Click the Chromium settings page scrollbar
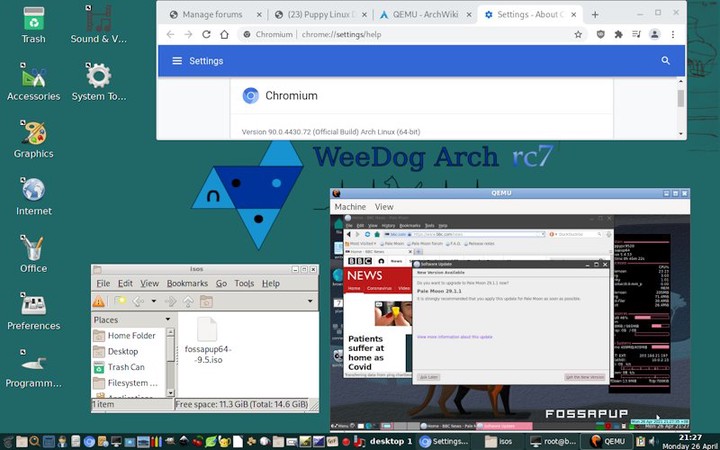This screenshot has height=450, width=720. click(x=681, y=98)
